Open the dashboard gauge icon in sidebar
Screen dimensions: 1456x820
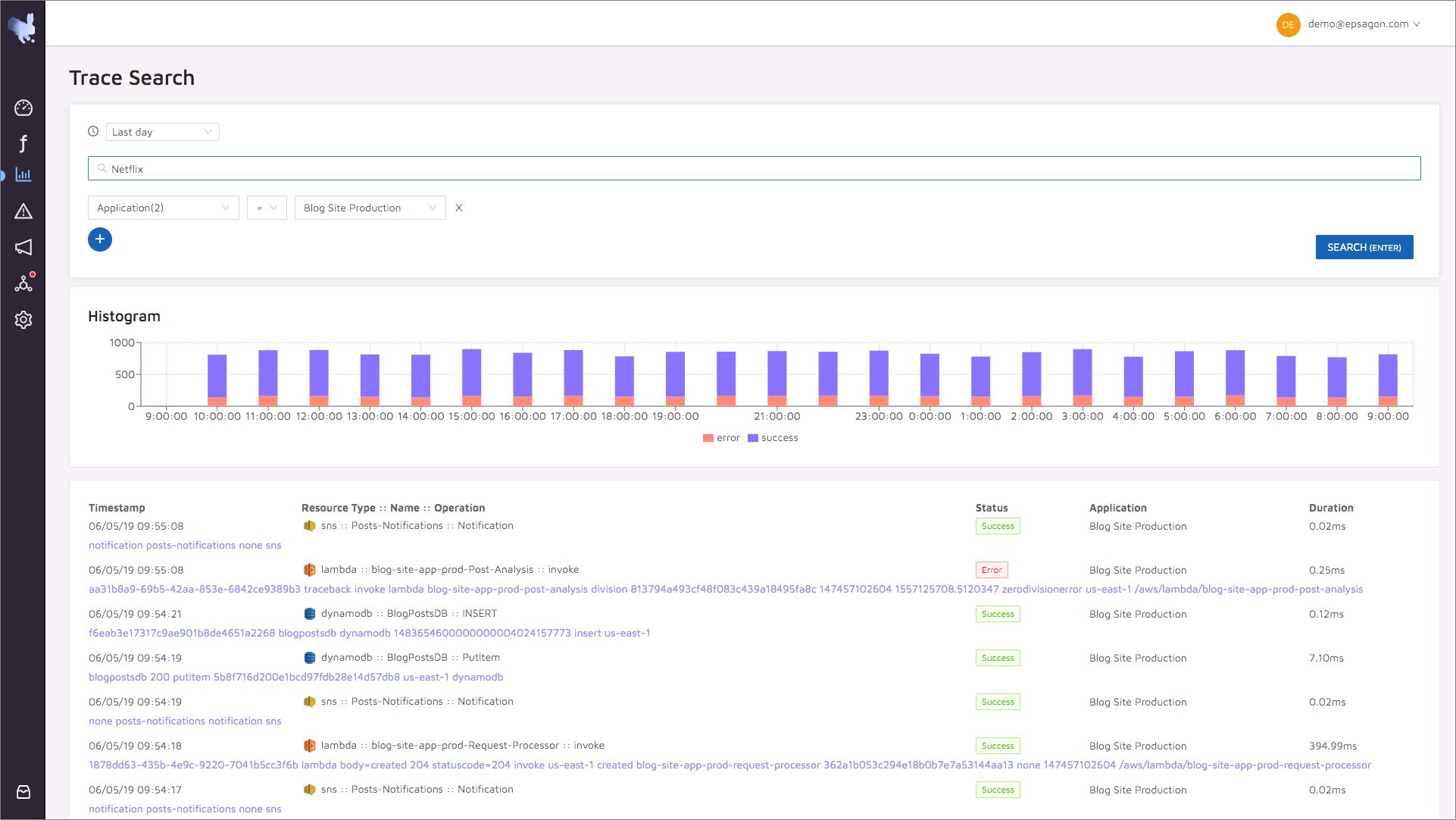click(23, 108)
